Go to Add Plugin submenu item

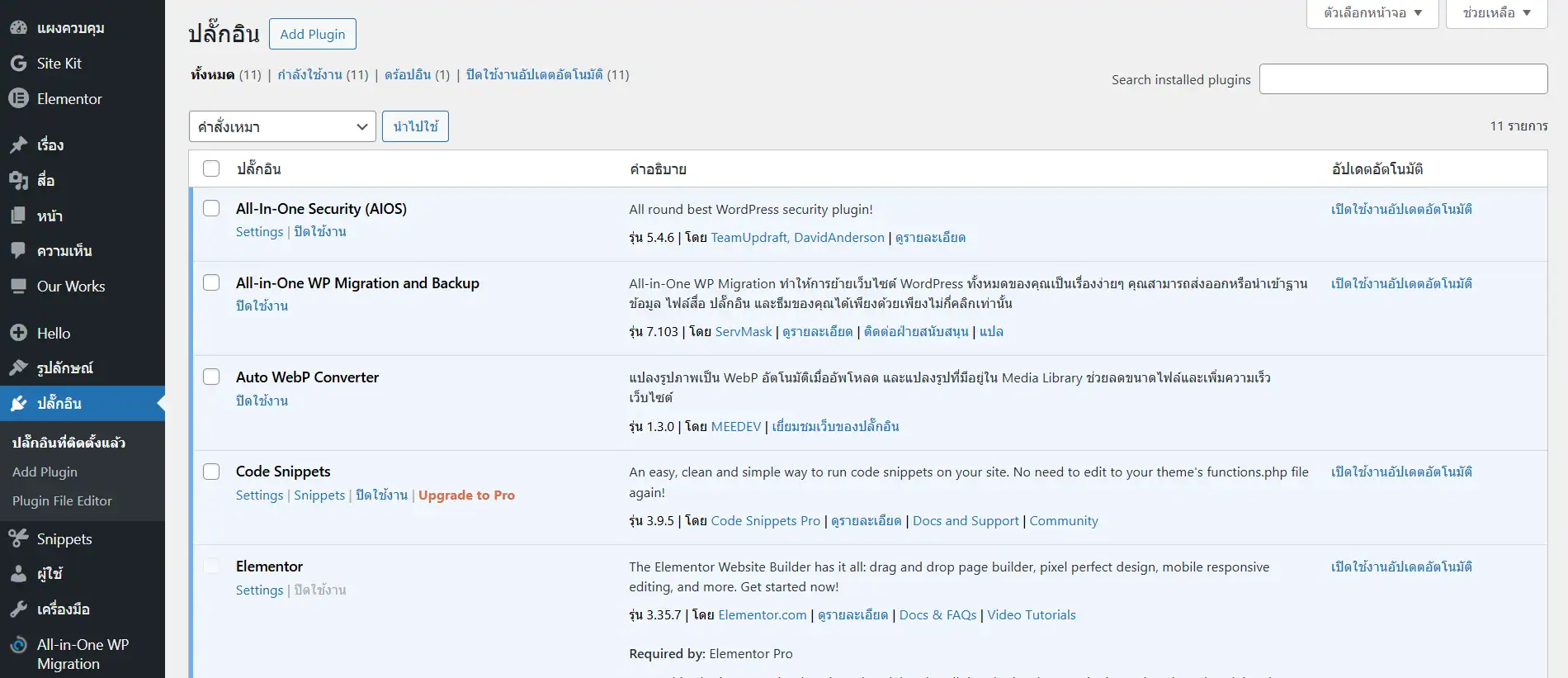(x=45, y=472)
